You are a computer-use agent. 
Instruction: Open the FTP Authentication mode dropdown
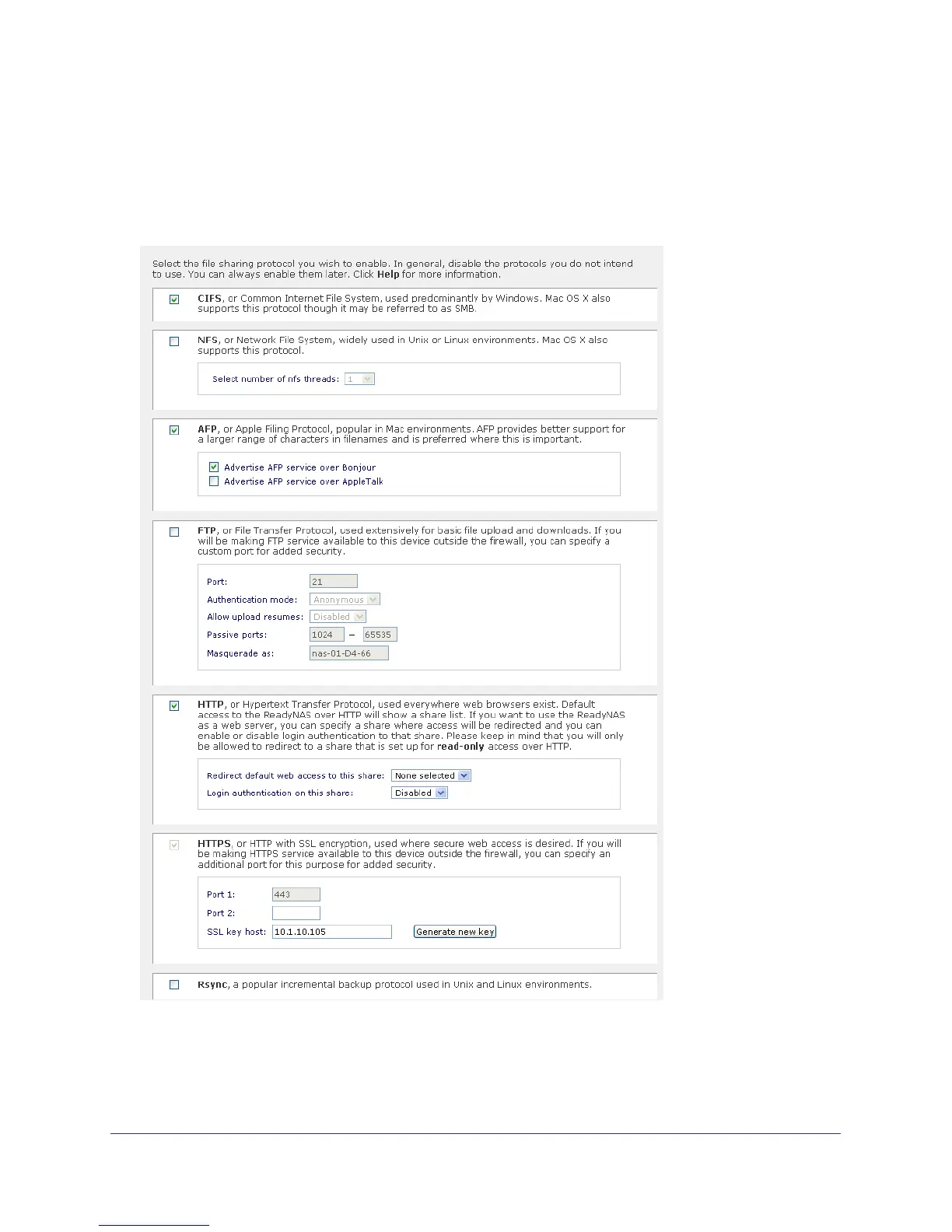pos(345,600)
